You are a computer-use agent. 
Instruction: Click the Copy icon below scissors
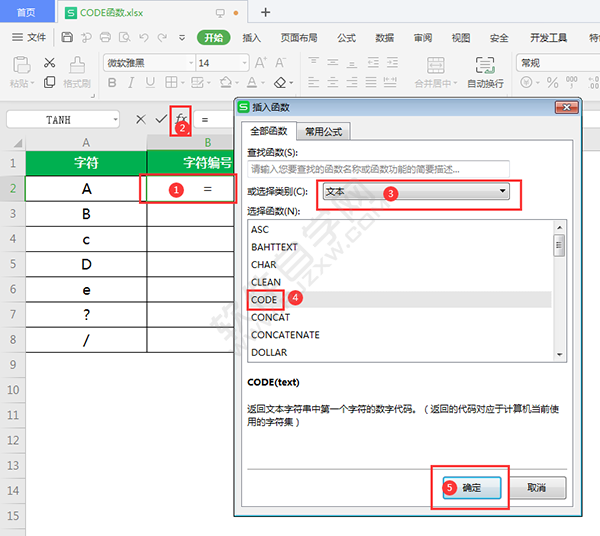pos(49,82)
